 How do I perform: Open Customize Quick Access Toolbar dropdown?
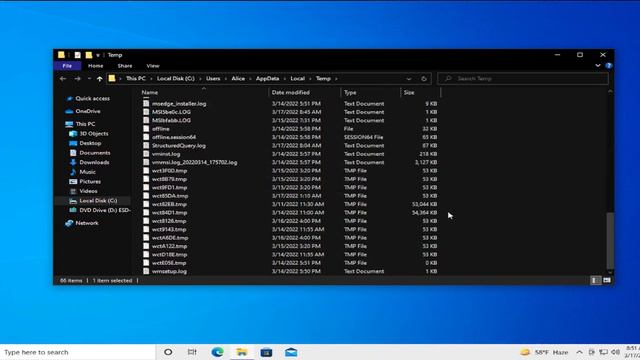pos(98,55)
